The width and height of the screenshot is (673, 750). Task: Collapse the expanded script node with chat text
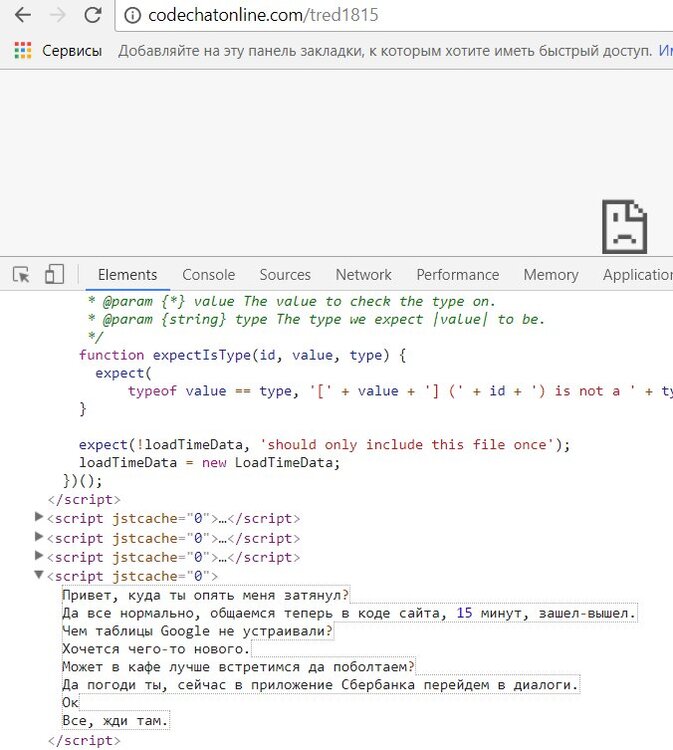[x=39, y=575]
